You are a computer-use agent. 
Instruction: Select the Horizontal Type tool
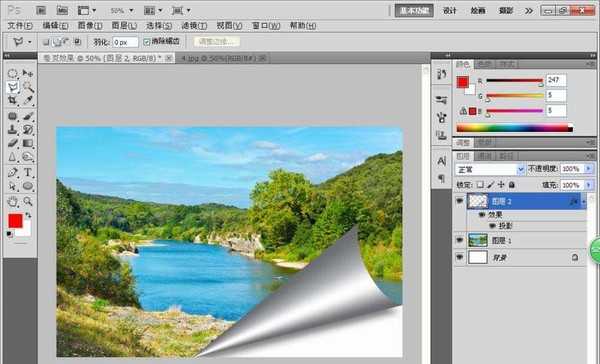(x=28, y=172)
